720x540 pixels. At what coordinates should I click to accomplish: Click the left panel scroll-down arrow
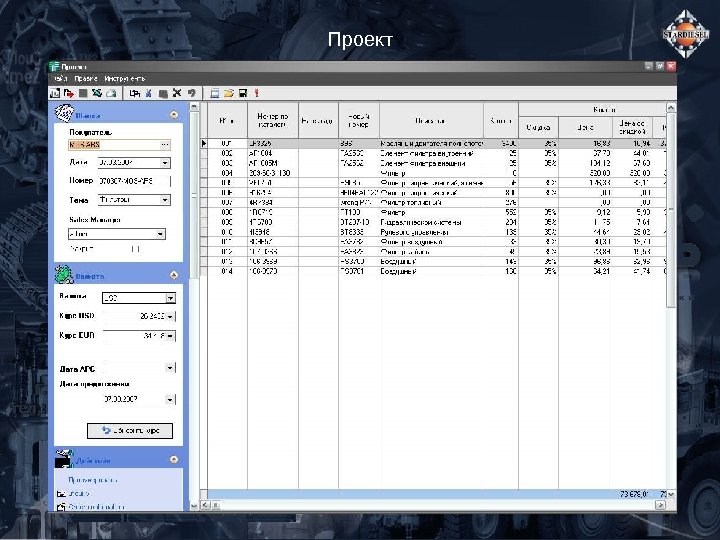(194, 506)
